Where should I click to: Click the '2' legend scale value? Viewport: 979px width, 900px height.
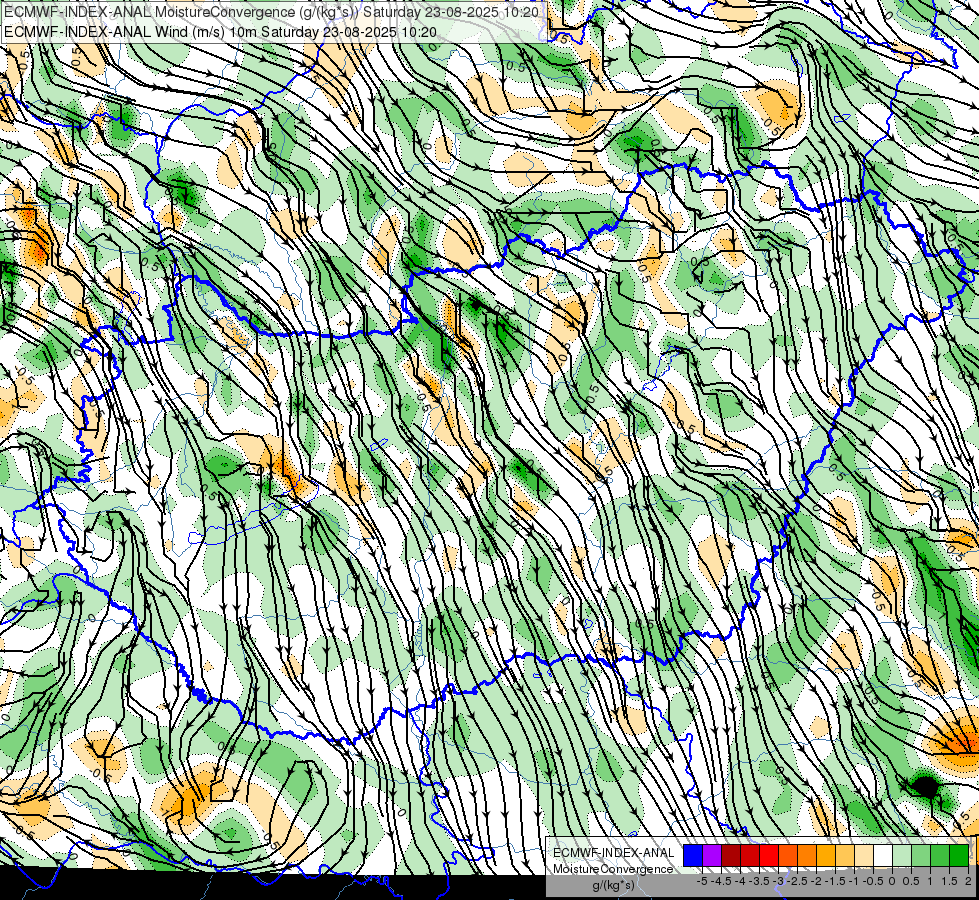click(968, 881)
